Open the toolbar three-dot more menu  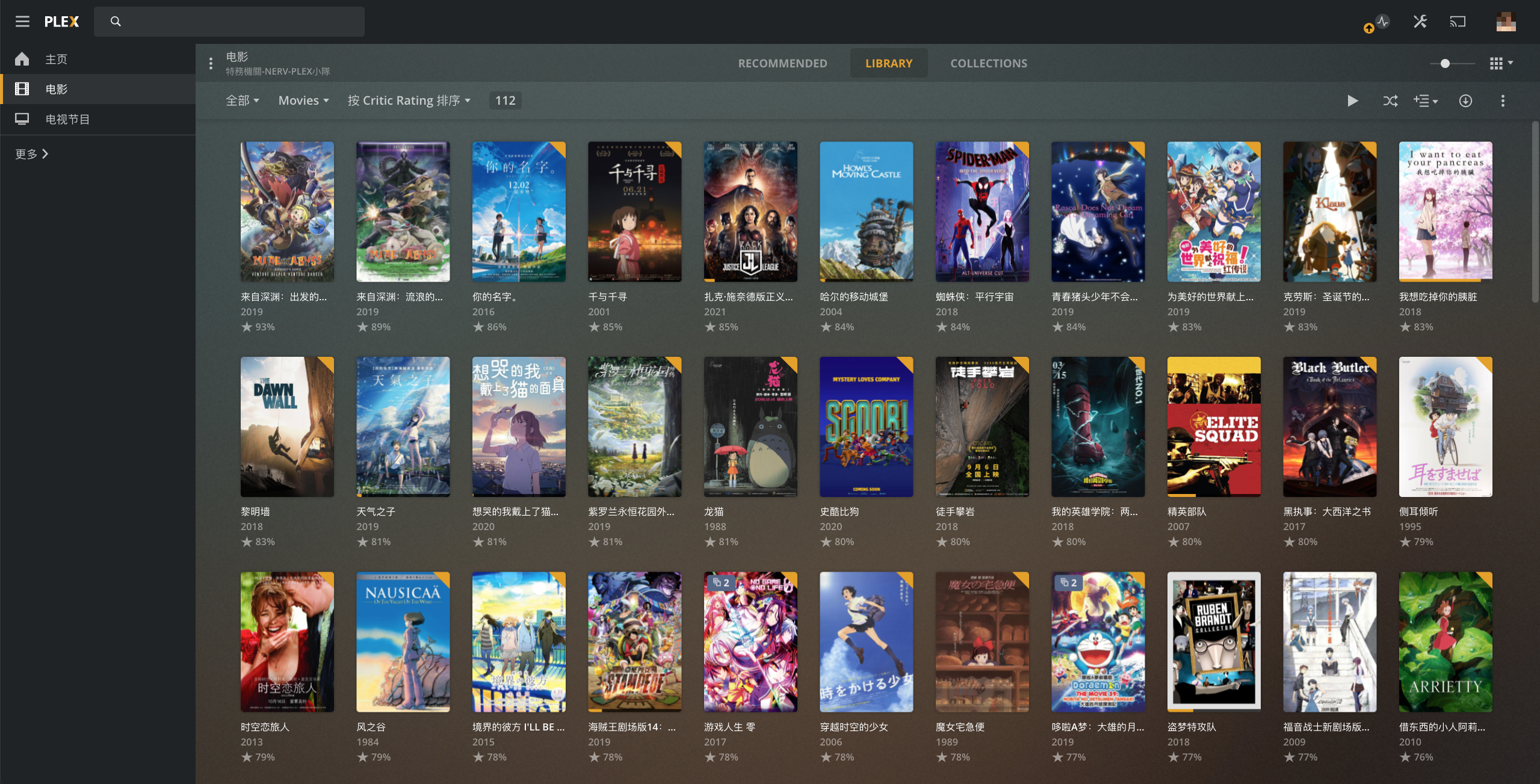tap(1503, 100)
